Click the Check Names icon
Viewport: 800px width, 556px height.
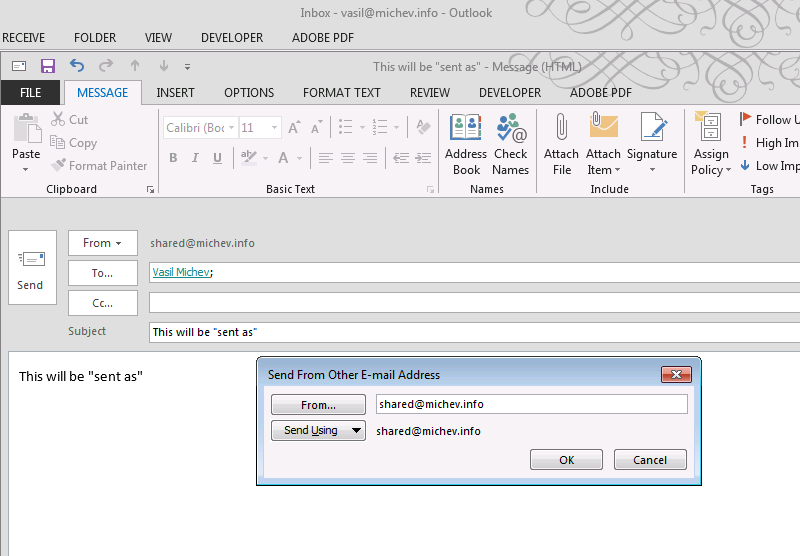510,144
